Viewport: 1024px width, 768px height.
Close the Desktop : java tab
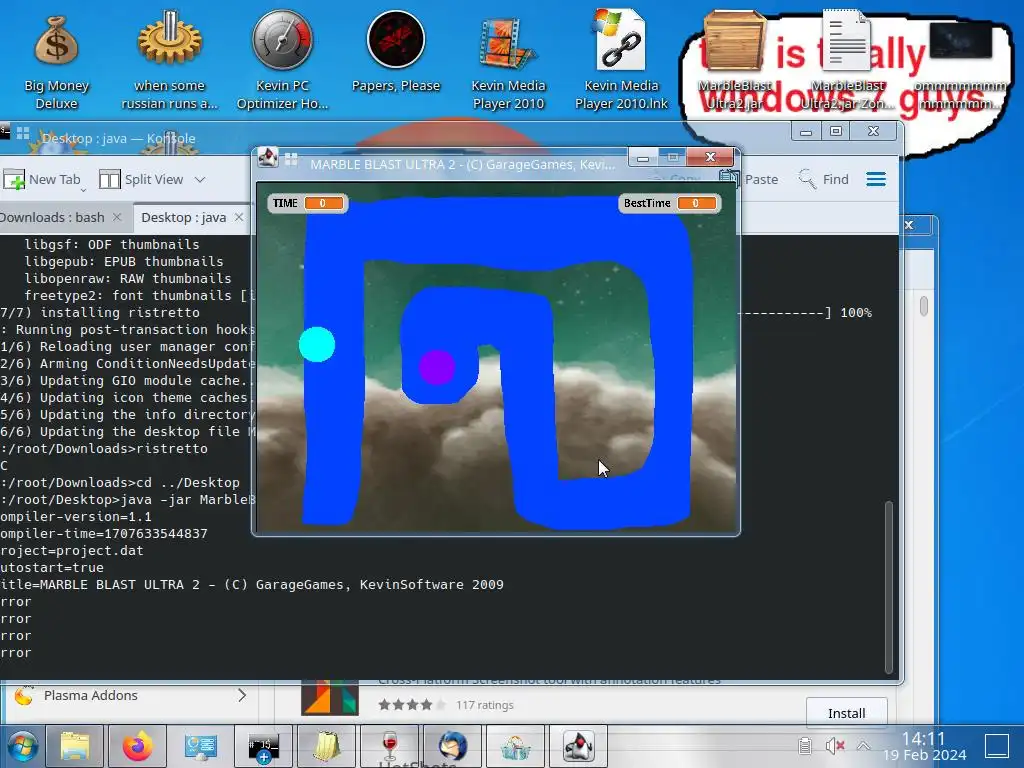239,217
